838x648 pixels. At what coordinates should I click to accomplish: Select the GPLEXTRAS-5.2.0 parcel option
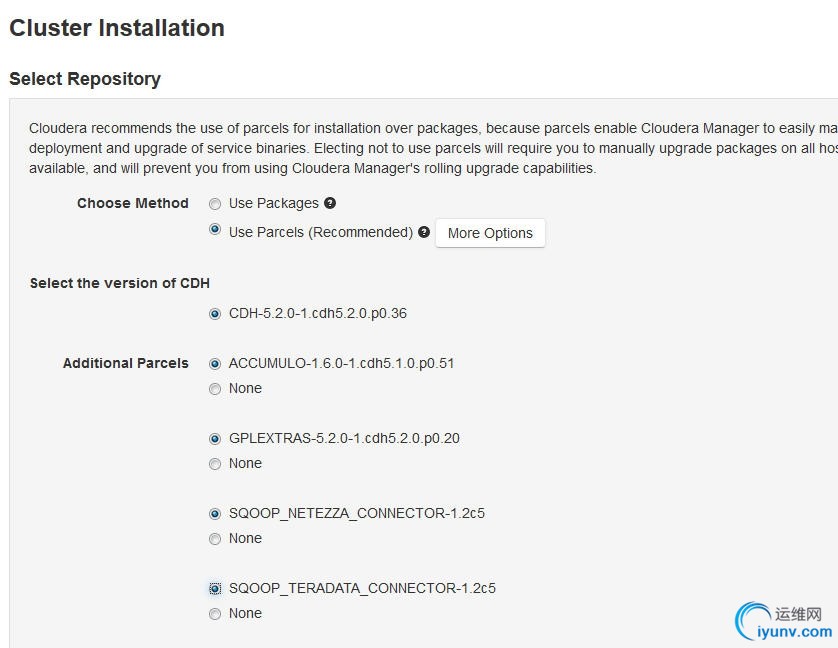[x=215, y=439]
